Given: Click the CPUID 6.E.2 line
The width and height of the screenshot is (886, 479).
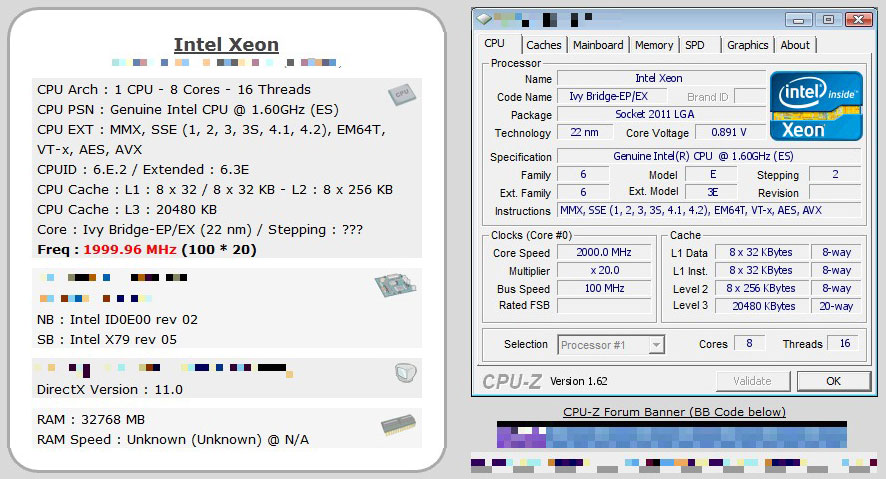Looking at the screenshot, I should click(143, 169).
